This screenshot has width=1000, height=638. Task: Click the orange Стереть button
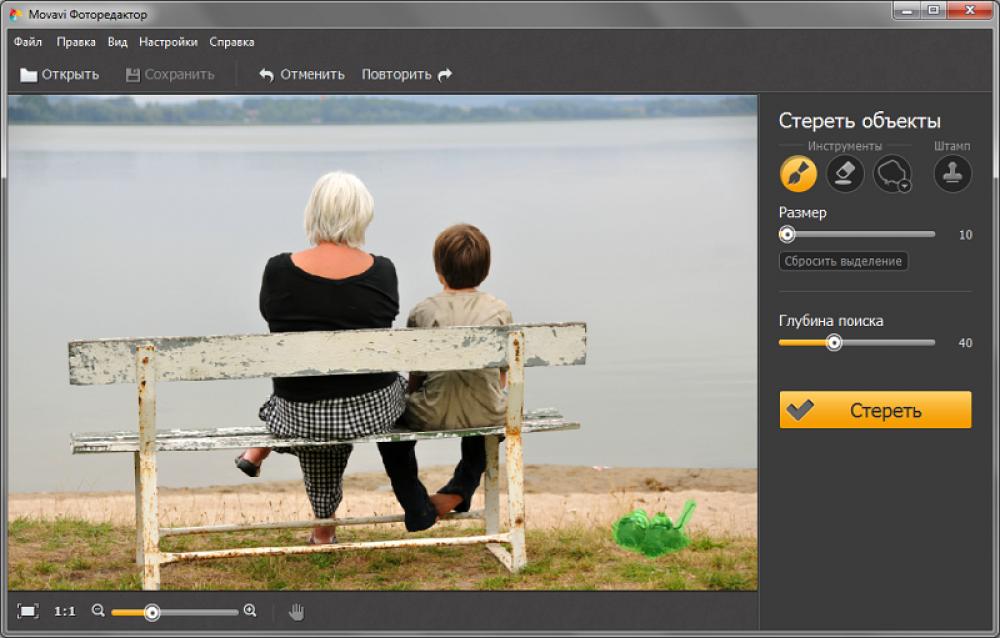[875, 410]
